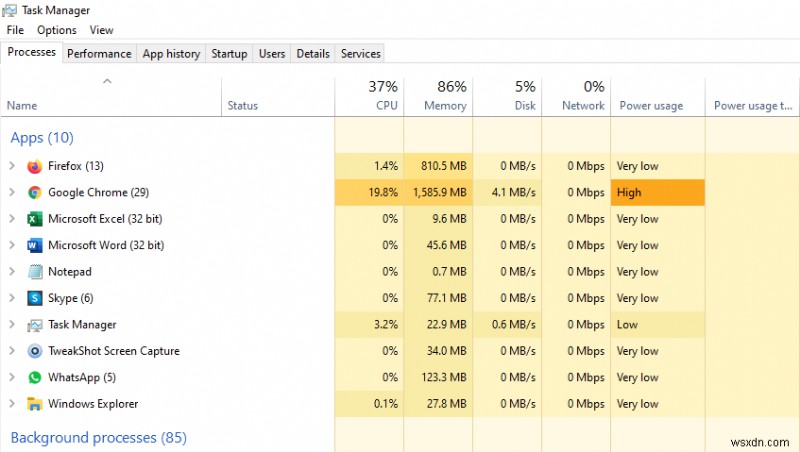Click the Microsoft Excel icon
This screenshot has width=800, height=452.
[x=35, y=219]
